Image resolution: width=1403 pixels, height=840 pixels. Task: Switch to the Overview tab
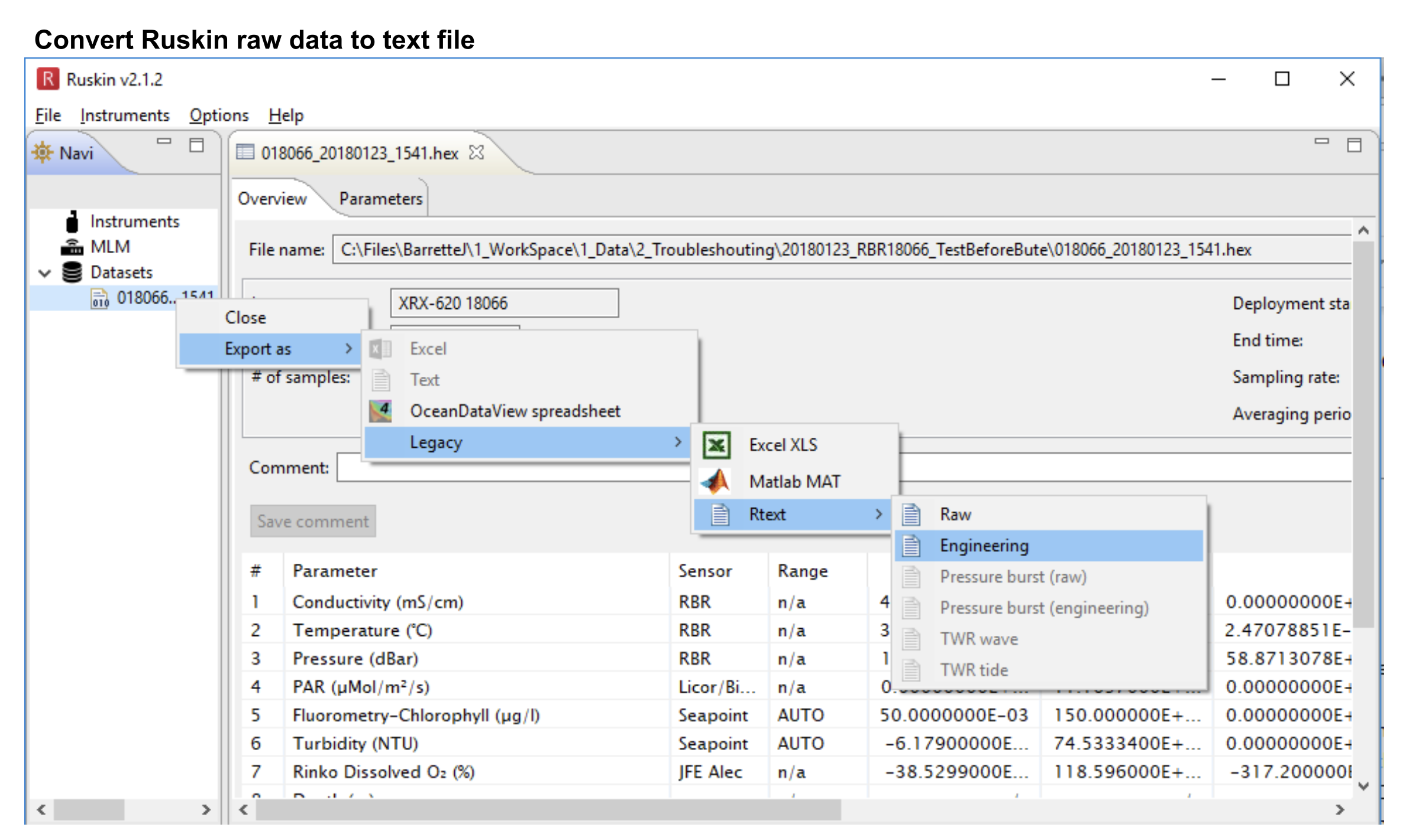click(272, 199)
